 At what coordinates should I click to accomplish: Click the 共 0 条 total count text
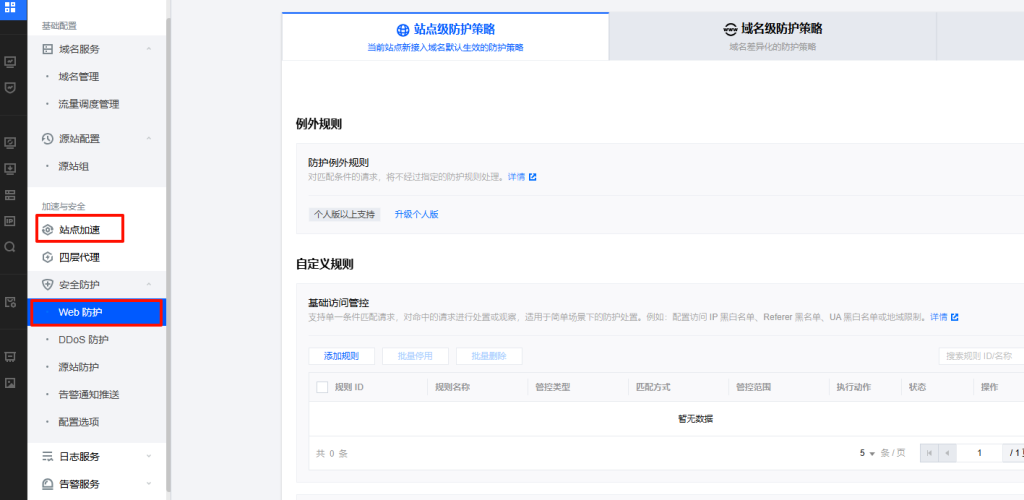(332, 453)
